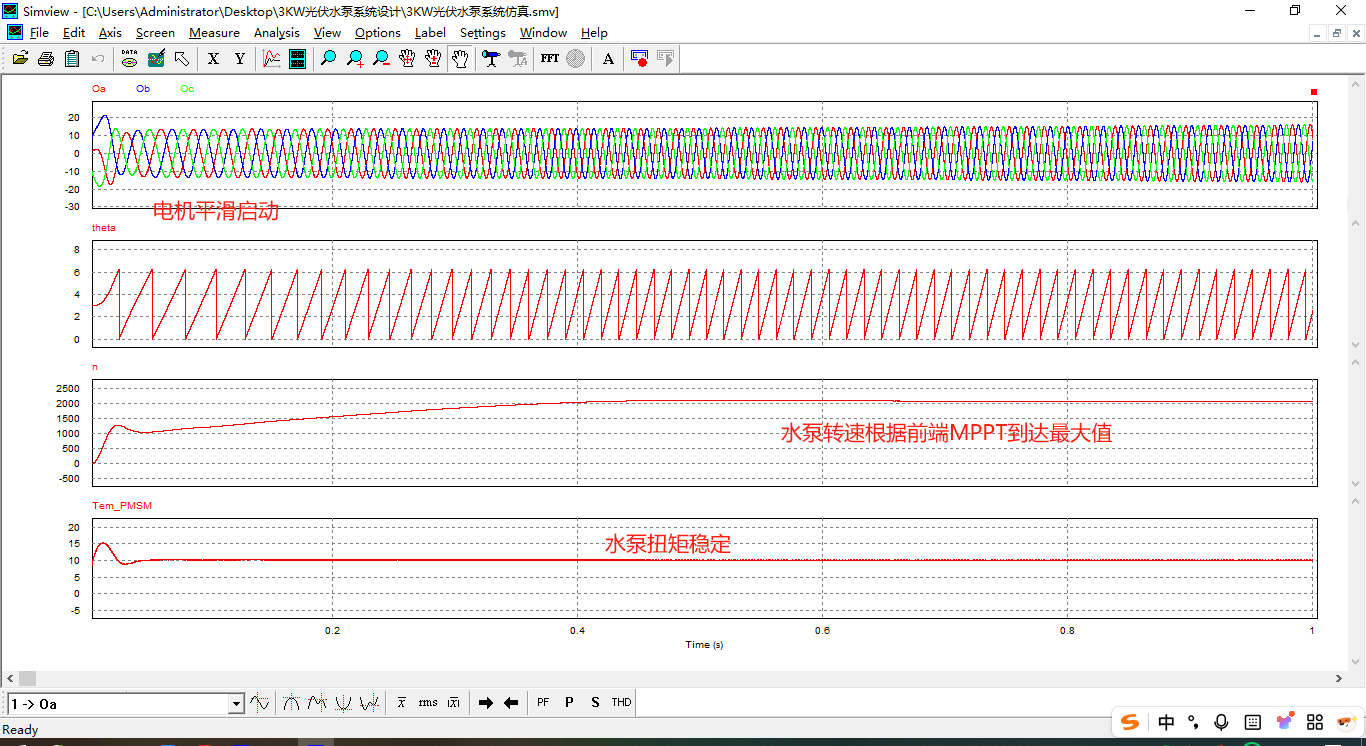Screen dimensions: 1366x746
Task: Click the red marker square above plot
Action: point(1314,92)
